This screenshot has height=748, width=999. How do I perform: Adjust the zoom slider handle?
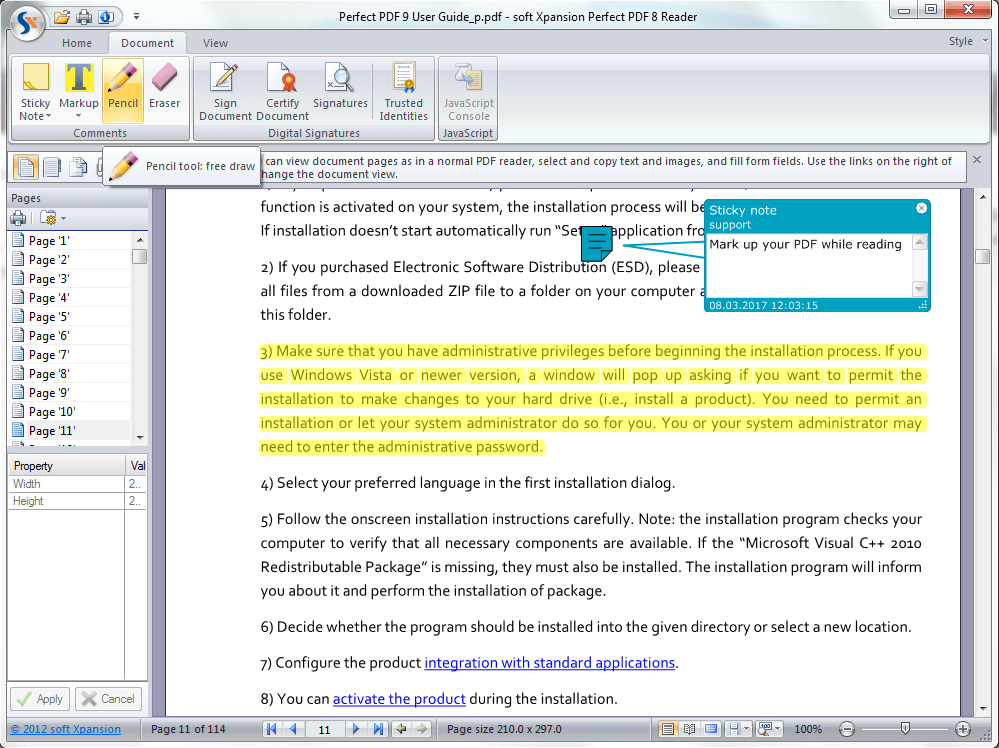[x=905, y=728]
